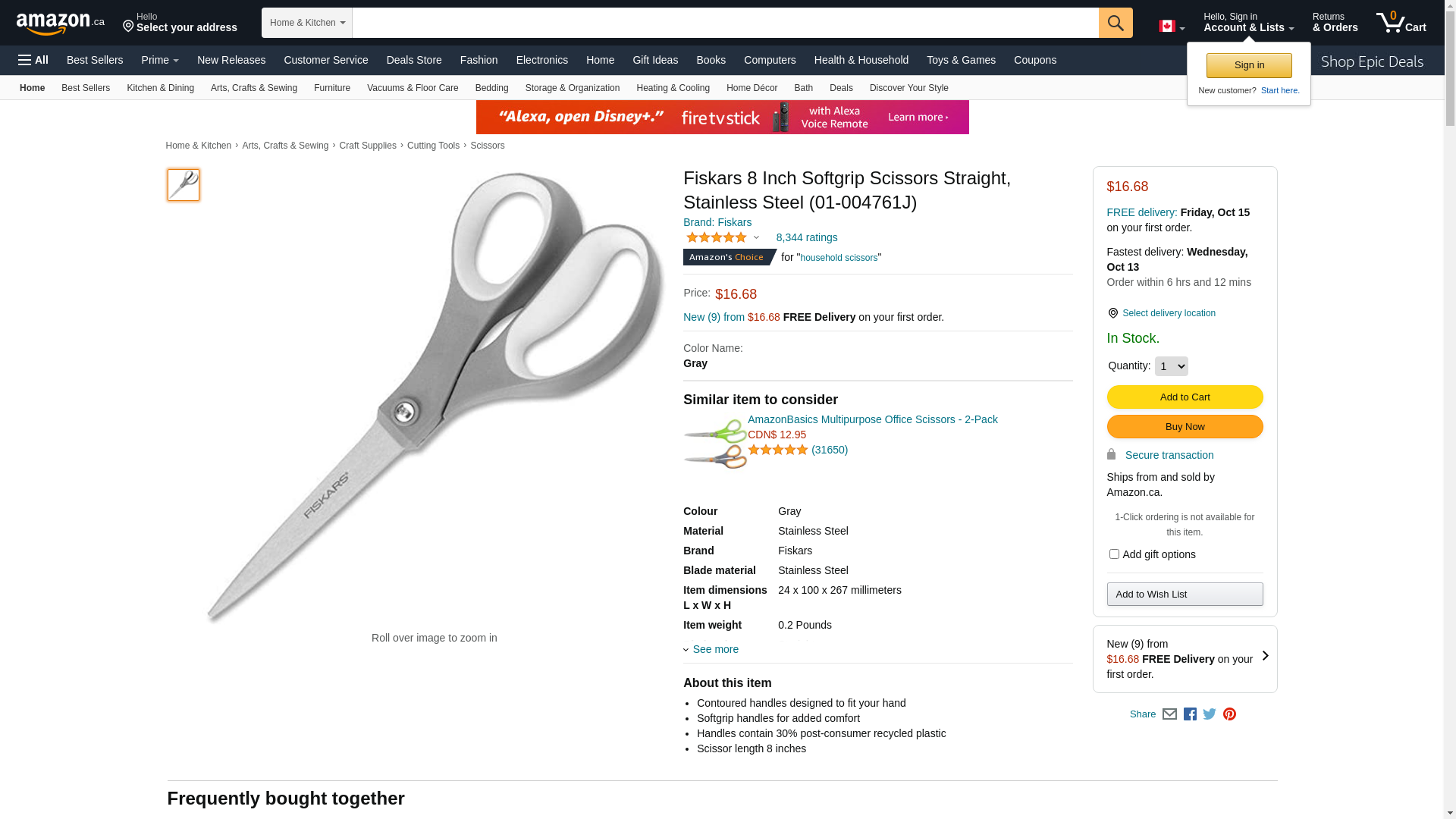Expand Home & Kitchen search category dropdown
1456x819 pixels.
point(307,23)
